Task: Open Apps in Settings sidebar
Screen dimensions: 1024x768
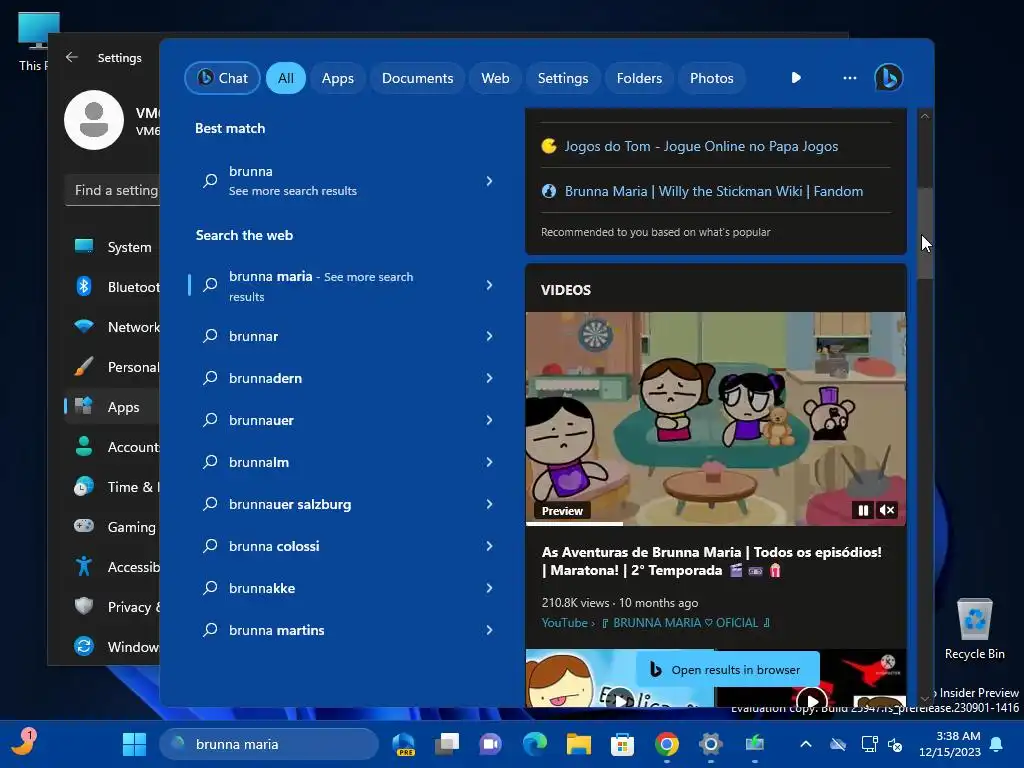Action: click(112, 407)
